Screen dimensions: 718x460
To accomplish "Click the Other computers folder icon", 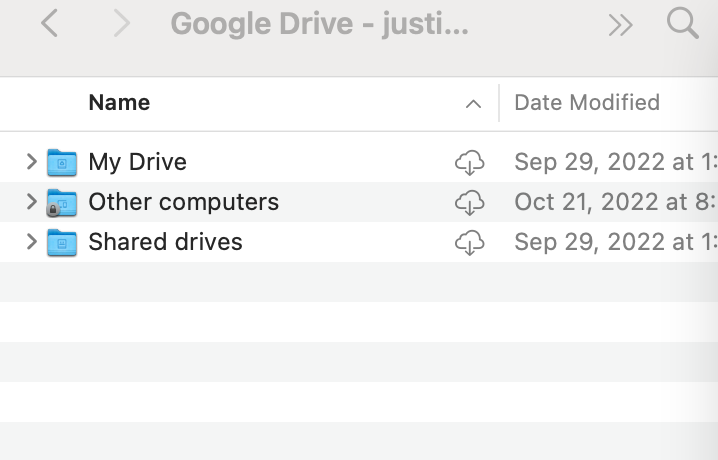I will point(62,202).
